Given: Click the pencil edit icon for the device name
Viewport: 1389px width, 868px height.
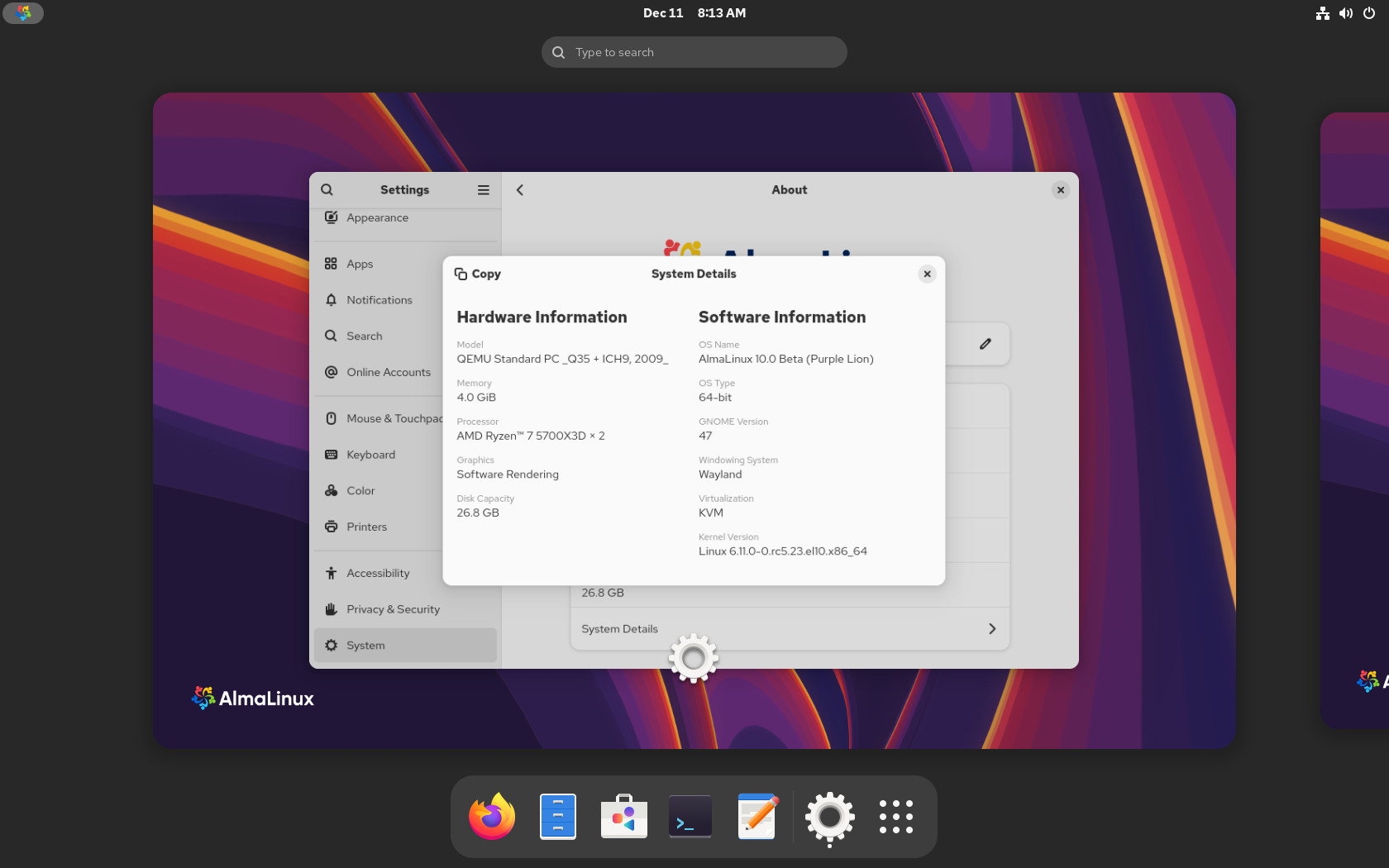Looking at the screenshot, I should click(x=986, y=344).
